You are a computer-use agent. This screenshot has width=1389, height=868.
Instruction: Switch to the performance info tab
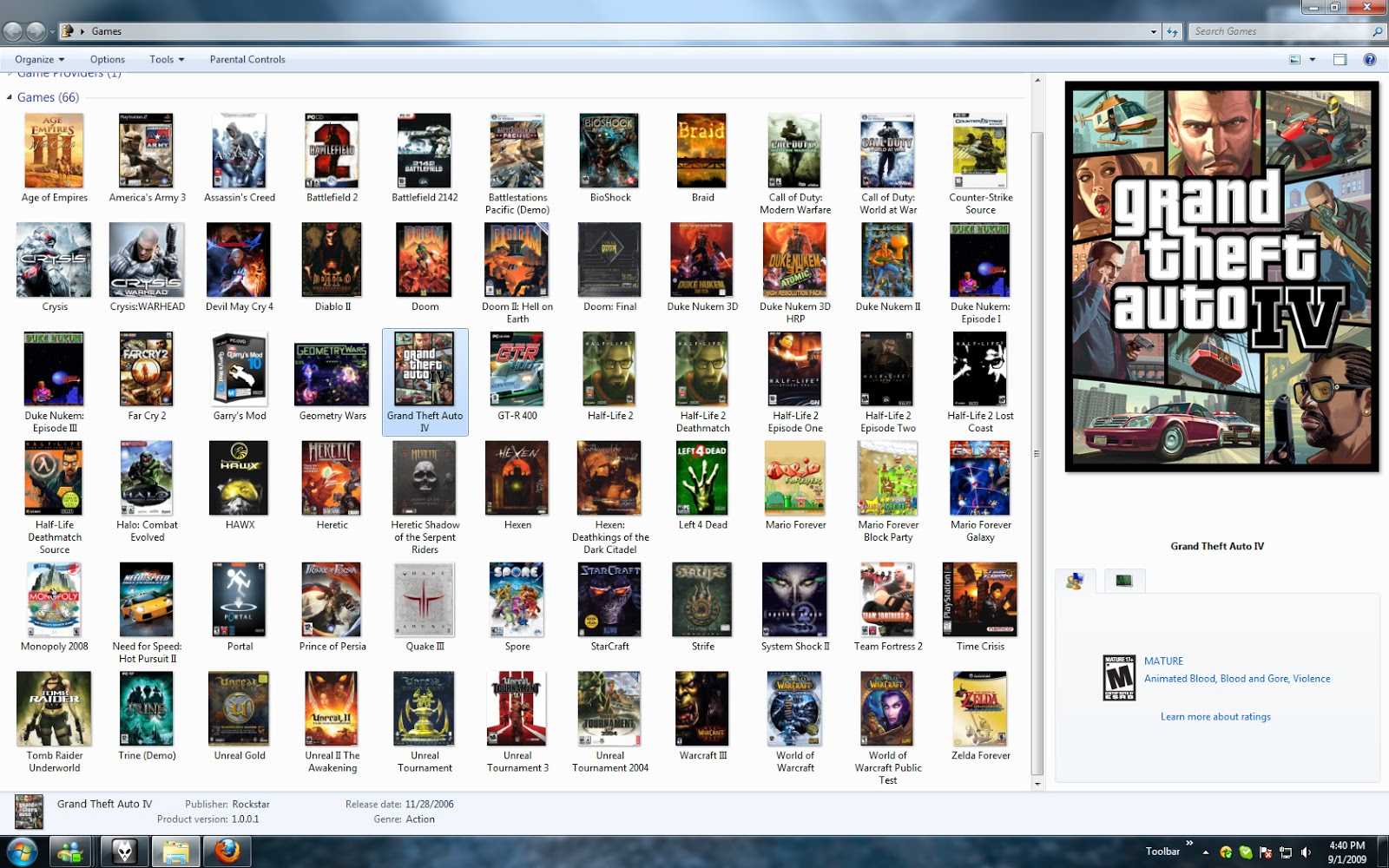1124,581
